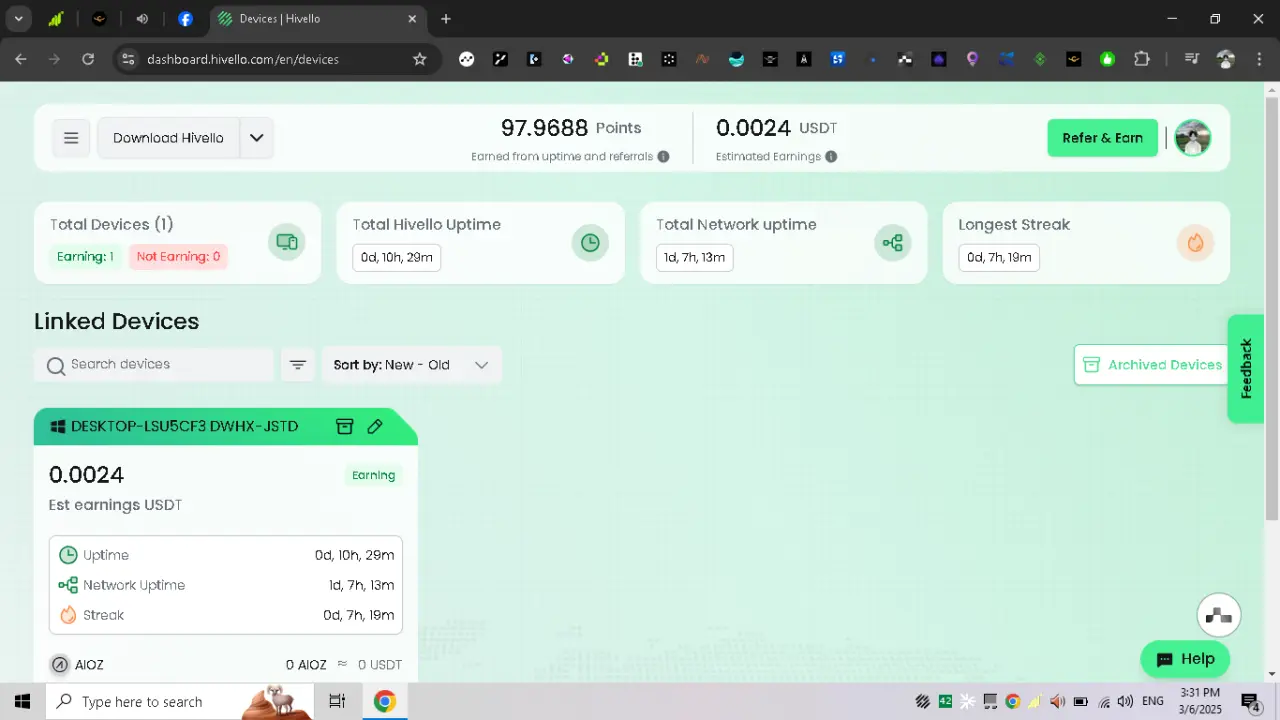The height and width of the screenshot is (720, 1280).
Task: Edit the DESKTOP-LSU5CF3 device name
Action: click(375, 426)
